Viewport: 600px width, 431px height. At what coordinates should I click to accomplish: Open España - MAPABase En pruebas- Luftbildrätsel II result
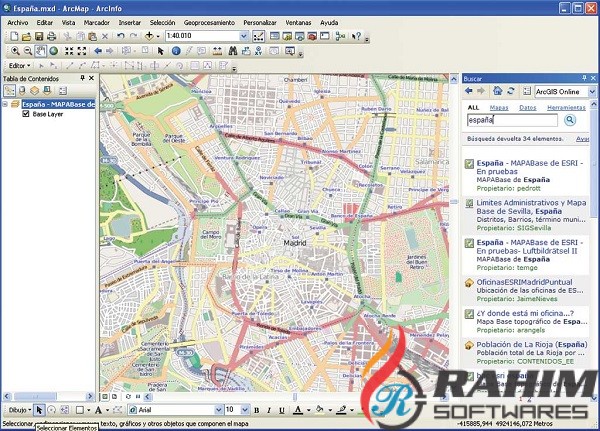tap(530, 247)
